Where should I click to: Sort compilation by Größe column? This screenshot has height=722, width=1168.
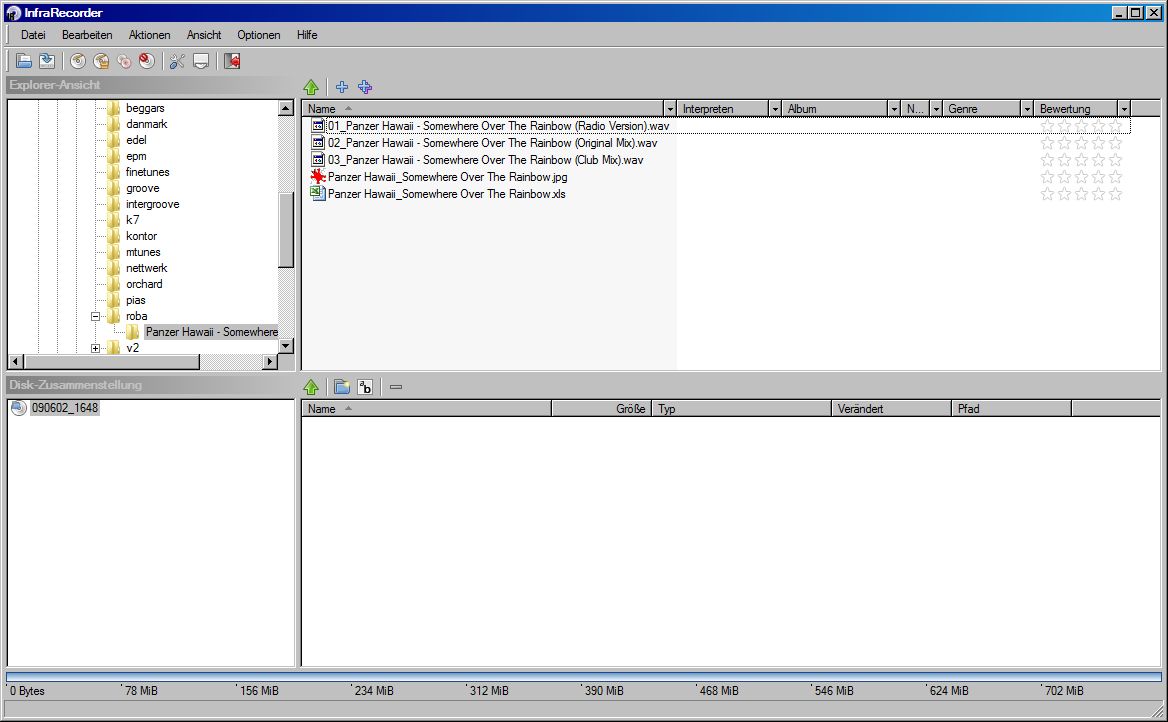tap(602, 408)
